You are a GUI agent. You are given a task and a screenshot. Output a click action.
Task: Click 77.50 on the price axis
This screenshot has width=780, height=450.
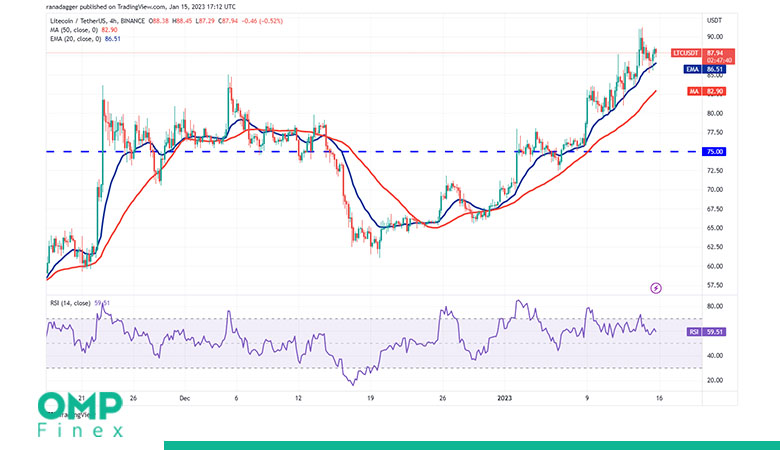[x=715, y=132]
